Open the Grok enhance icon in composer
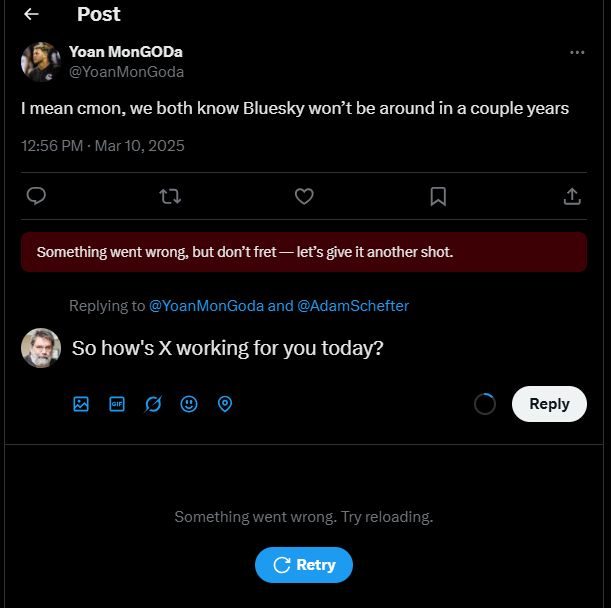Image resolution: width=611 pixels, height=608 pixels. tap(153, 404)
